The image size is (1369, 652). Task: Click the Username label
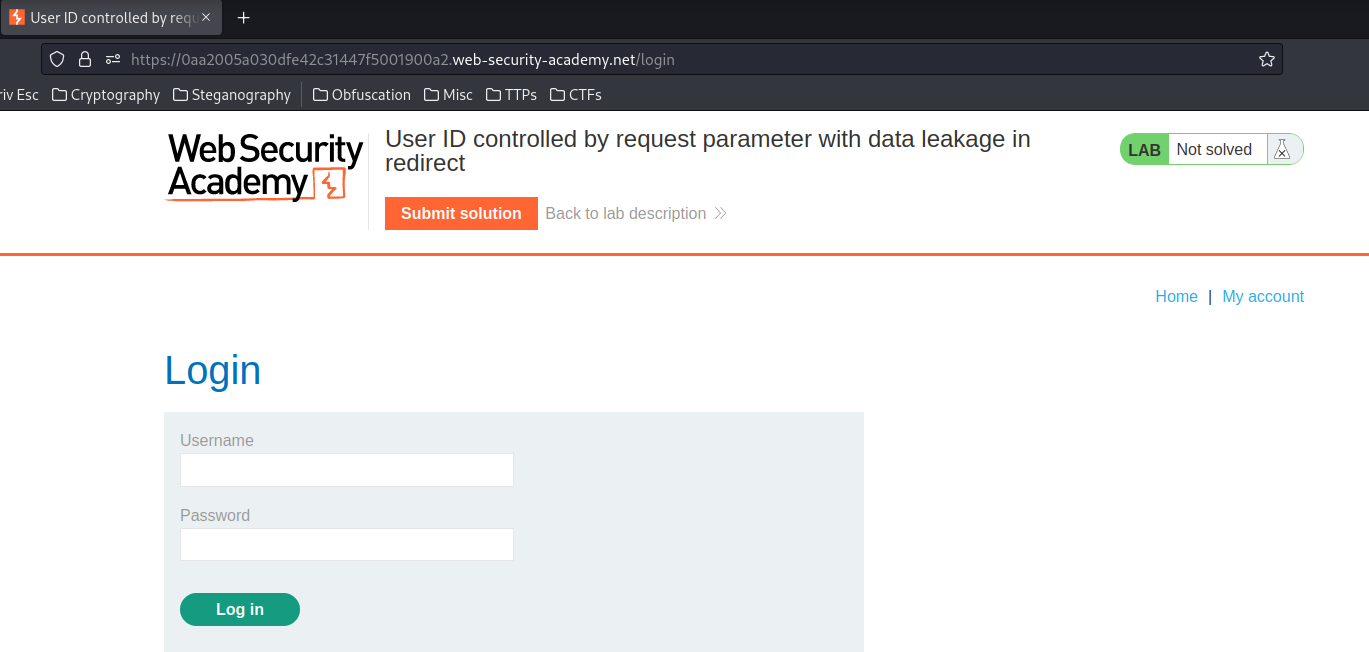tap(217, 440)
